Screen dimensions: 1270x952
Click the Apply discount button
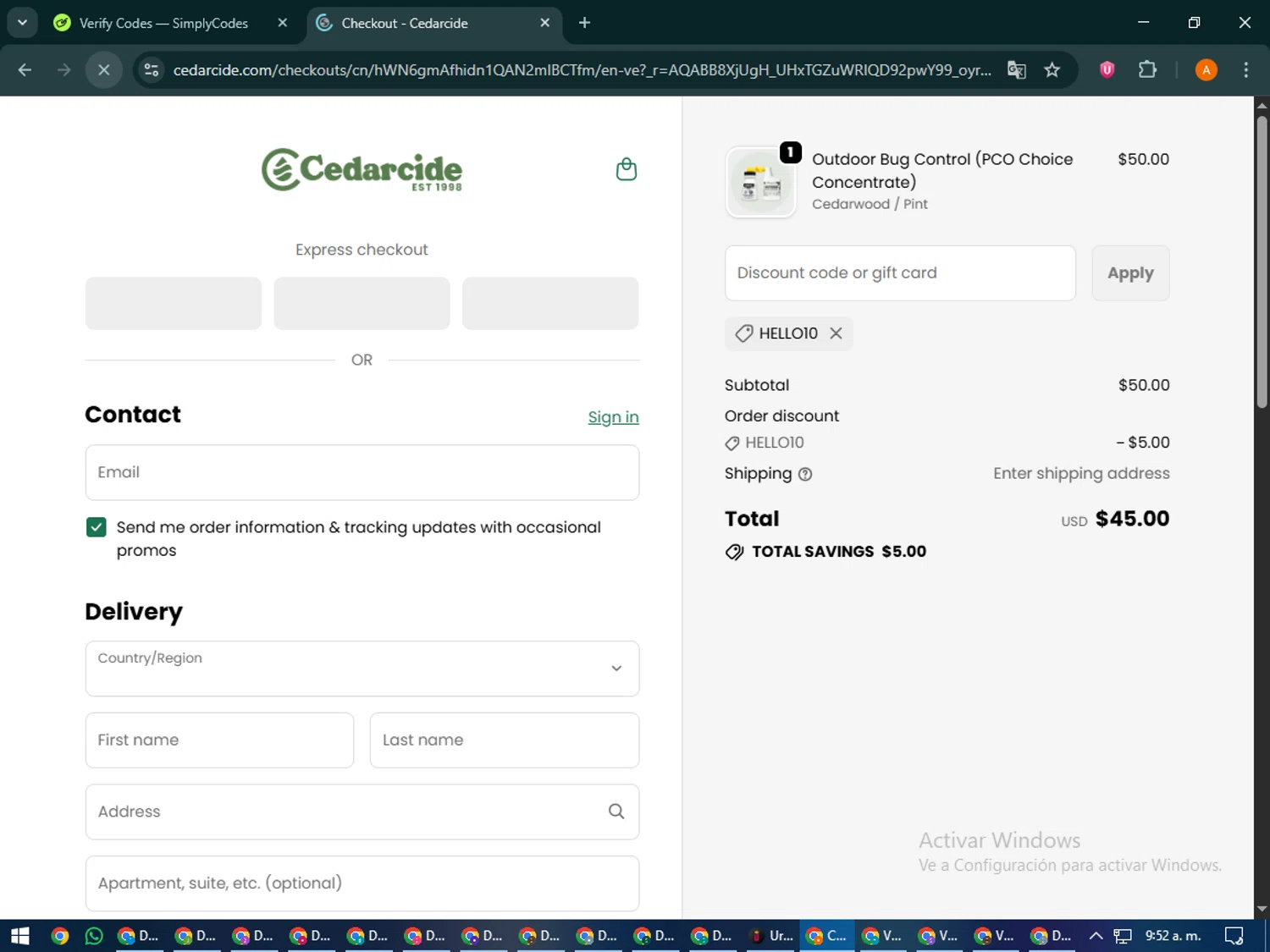(1130, 273)
